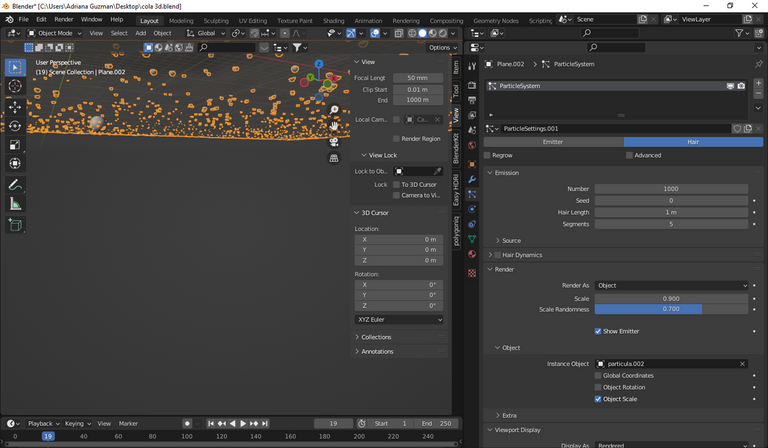Image resolution: width=768 pixels, height=448 pixels.
Task: Open the Tool properties tab icon
Action: [472, 66]
